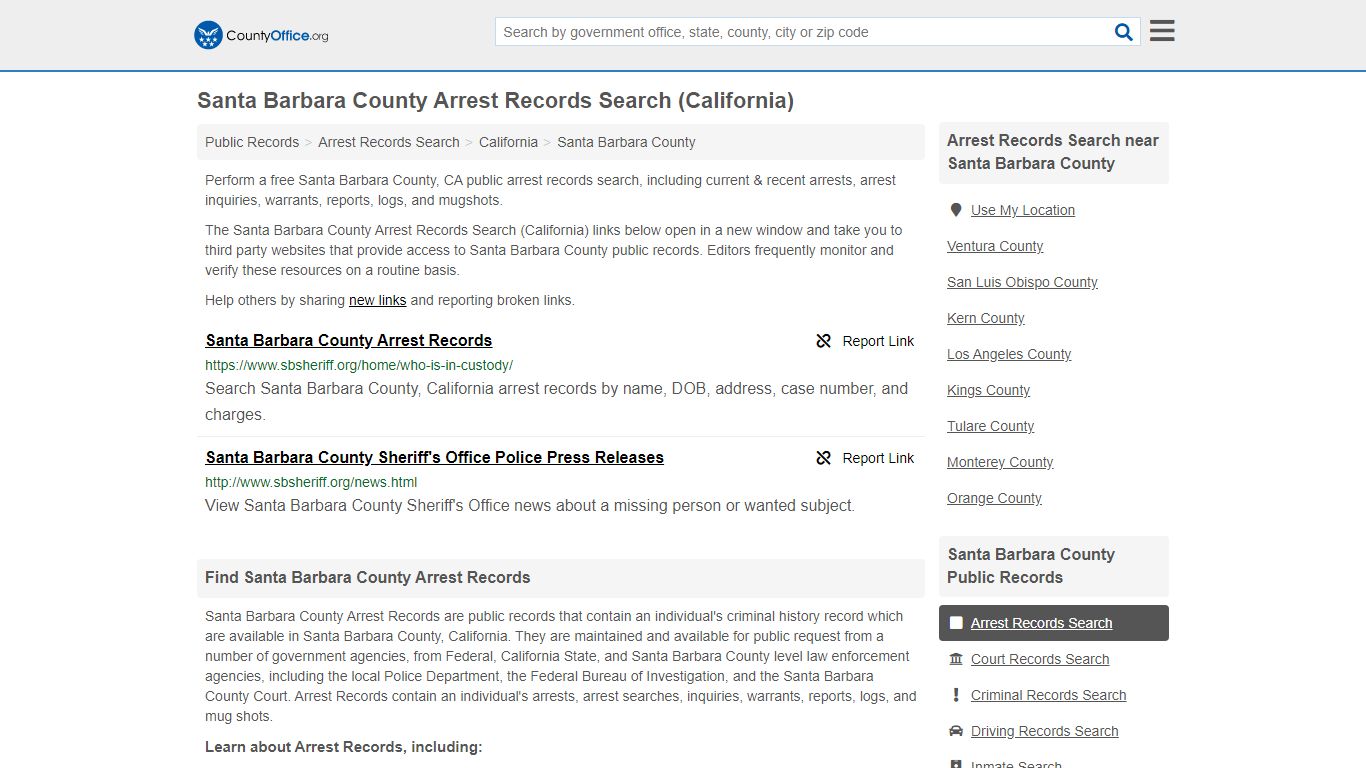Select Santa Barbara County breadcrumb
This screenshot has width=1366, height=768.
tap(626, 142)
